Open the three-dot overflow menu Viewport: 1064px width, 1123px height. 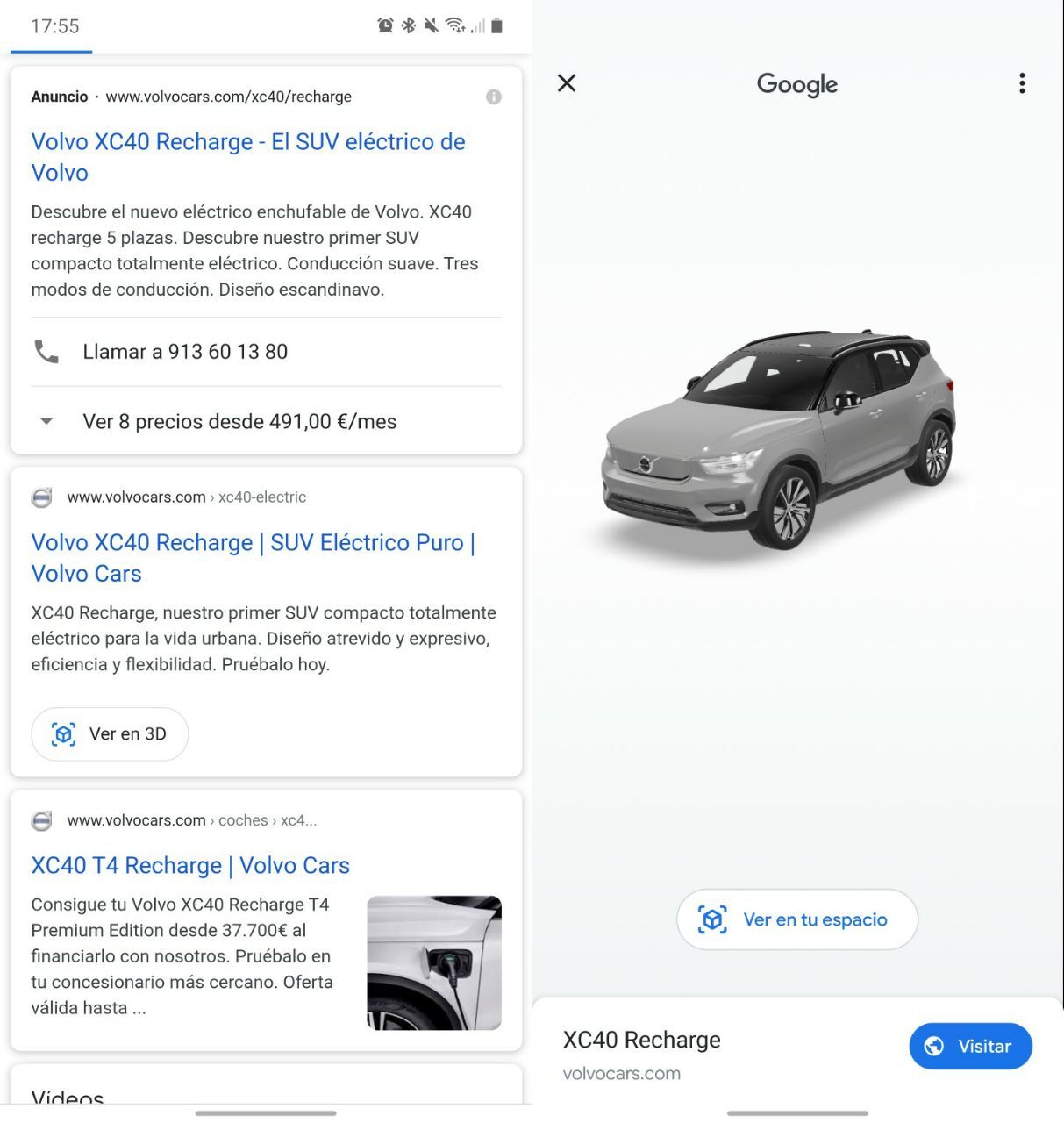tap(1022, 83)
